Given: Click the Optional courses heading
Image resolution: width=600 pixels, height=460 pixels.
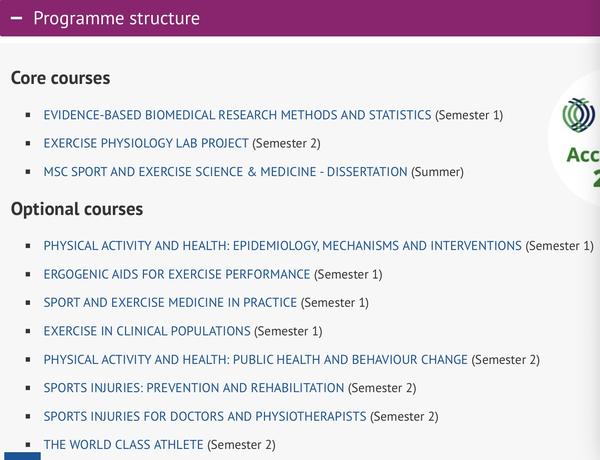Looking at the screenshot, I should click(77, 209).
